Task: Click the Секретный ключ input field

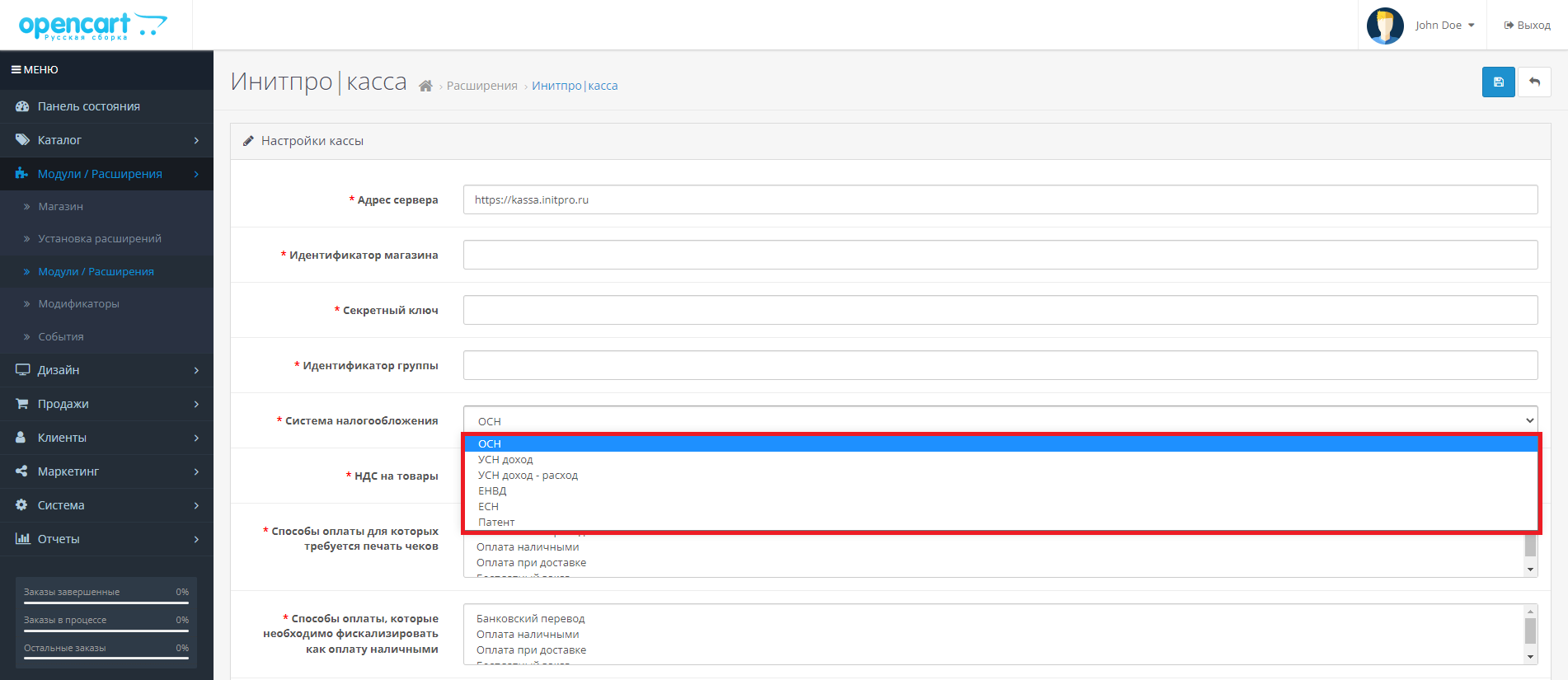Action: (x=1000, y=310)
